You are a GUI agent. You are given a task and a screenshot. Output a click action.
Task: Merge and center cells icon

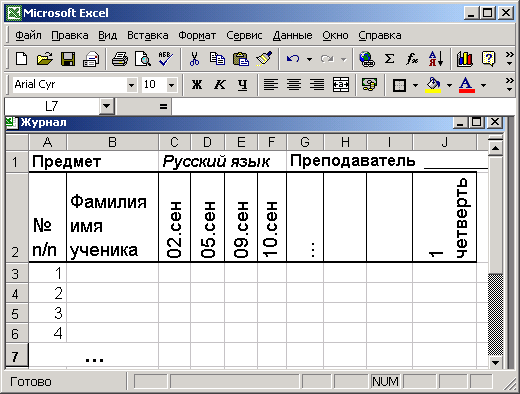pos(341,85)
